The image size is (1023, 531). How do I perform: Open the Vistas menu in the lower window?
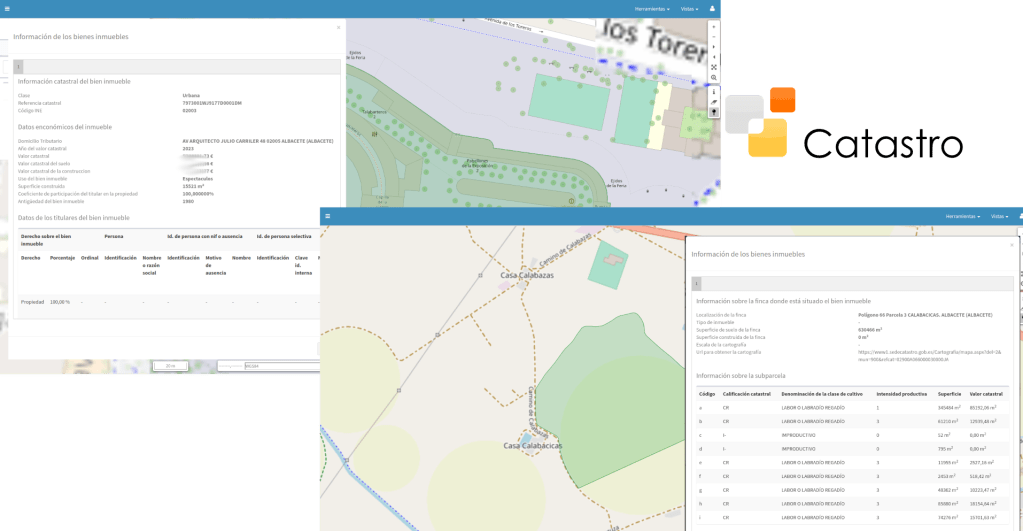[999, 216]
